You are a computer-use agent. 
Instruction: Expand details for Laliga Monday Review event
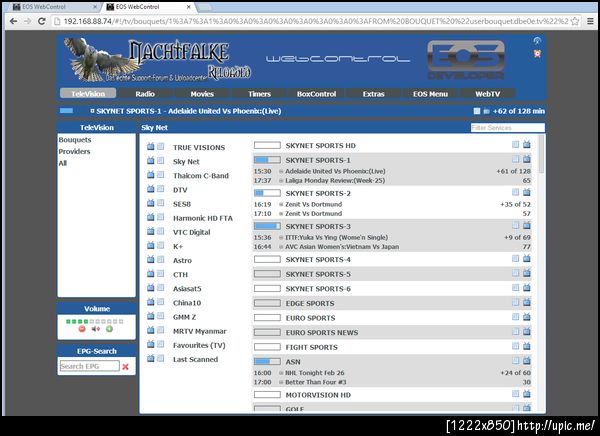(x=281, y=181)
